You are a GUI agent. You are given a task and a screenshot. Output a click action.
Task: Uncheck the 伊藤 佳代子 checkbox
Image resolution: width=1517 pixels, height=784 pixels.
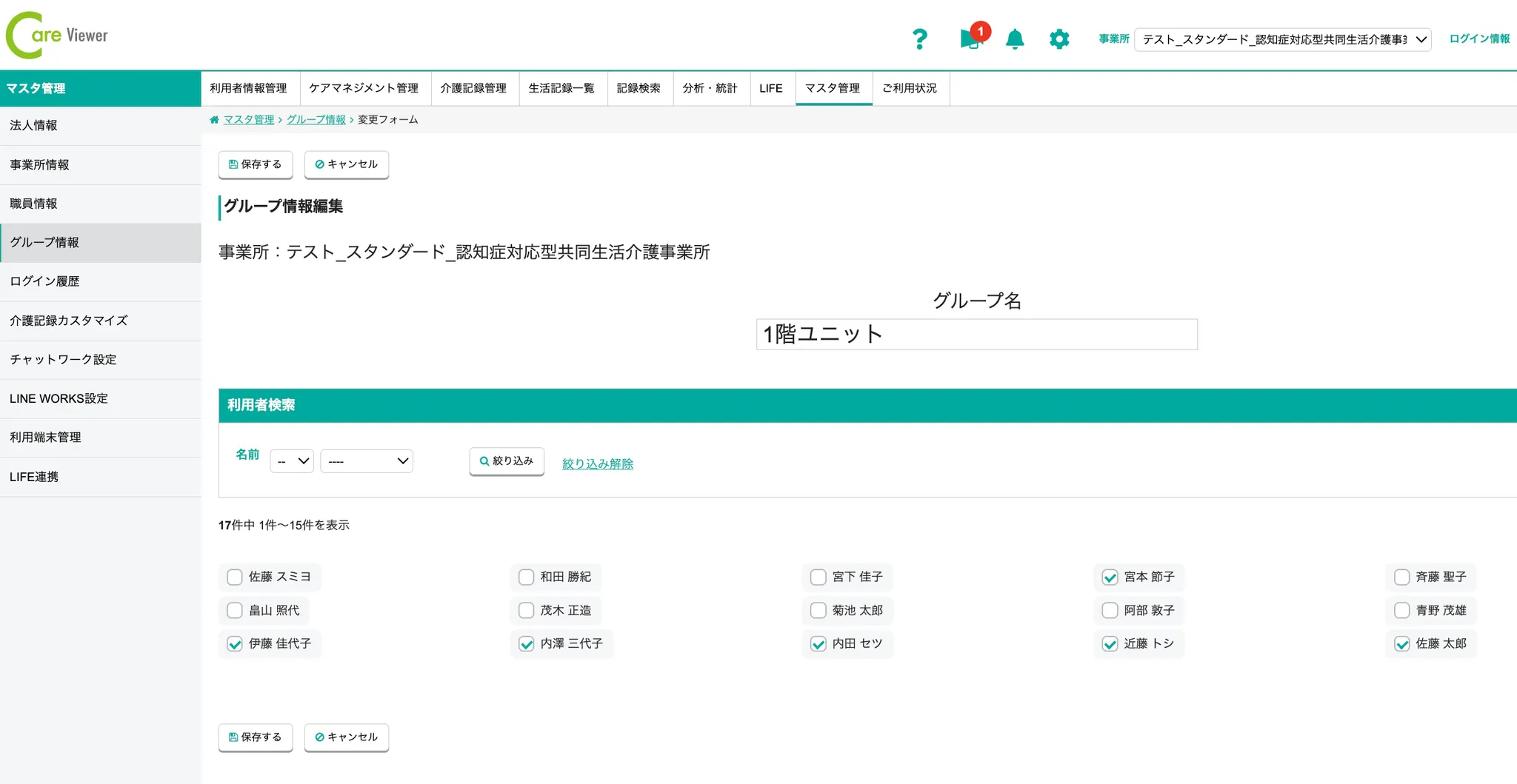click(x=235, y=643)
